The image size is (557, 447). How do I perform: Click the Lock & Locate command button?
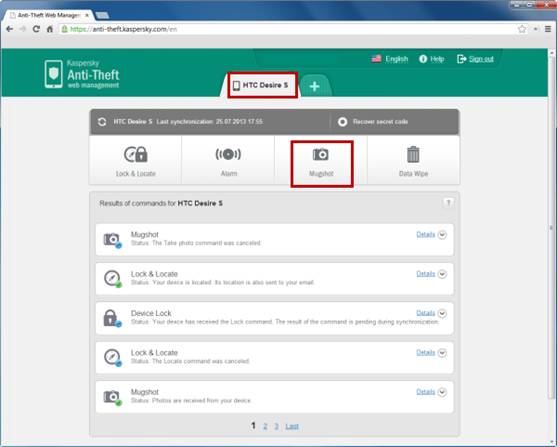click(135, 160)
